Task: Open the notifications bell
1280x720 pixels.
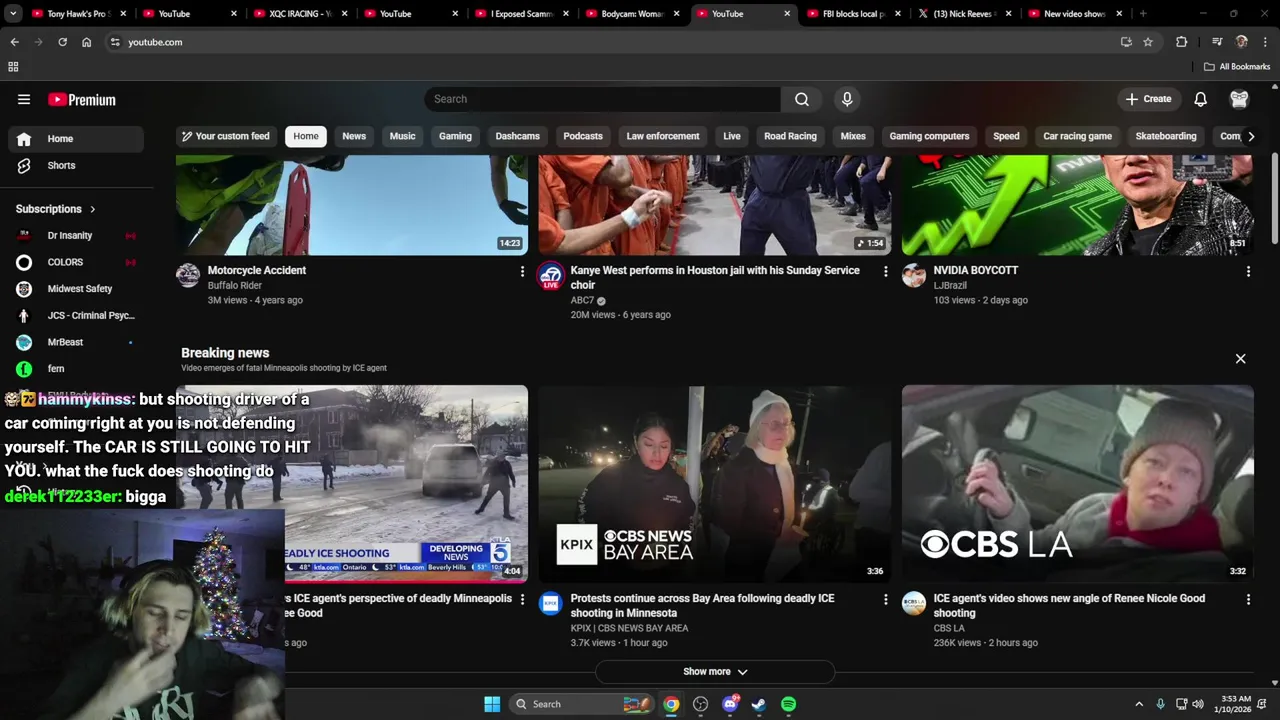Action: (x=1200, y=99)
